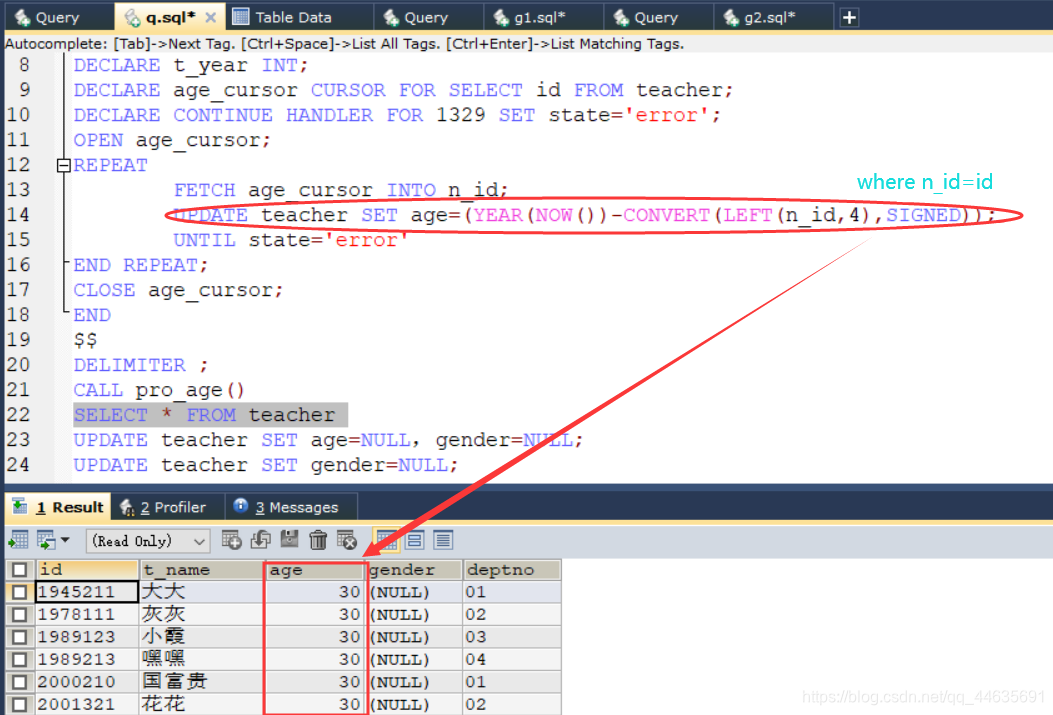Check the row checkbox for id 1978111
The width and height of the screenshot is (1053, 715).
click(19, 614)
